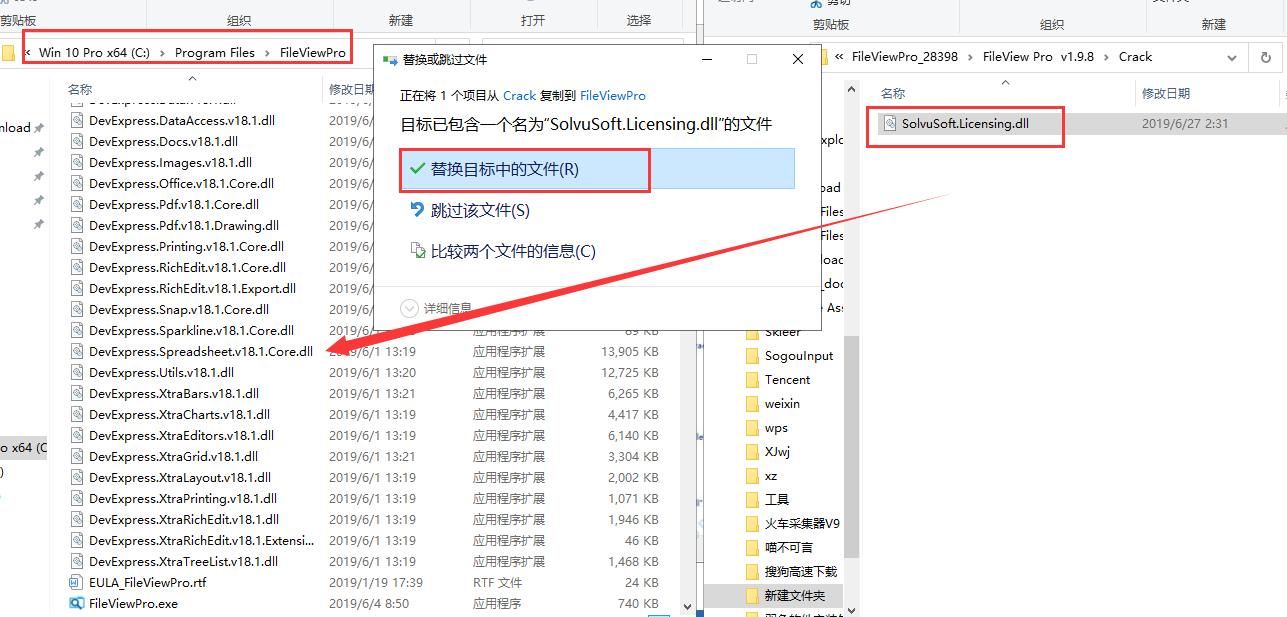Select Tencent folder in right tree
This screenshot has width=1287, height=617.
[x=788, y=380]
